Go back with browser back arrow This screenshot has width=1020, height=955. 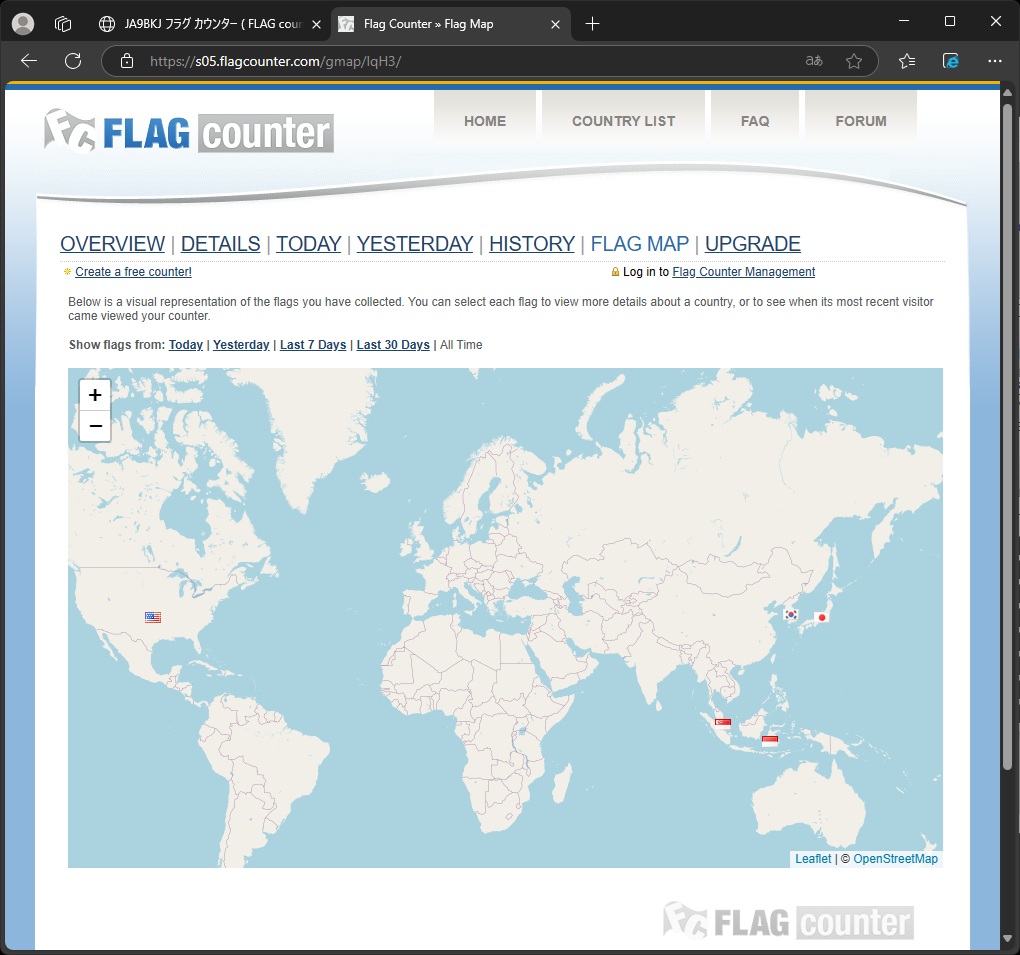(29, 61)
